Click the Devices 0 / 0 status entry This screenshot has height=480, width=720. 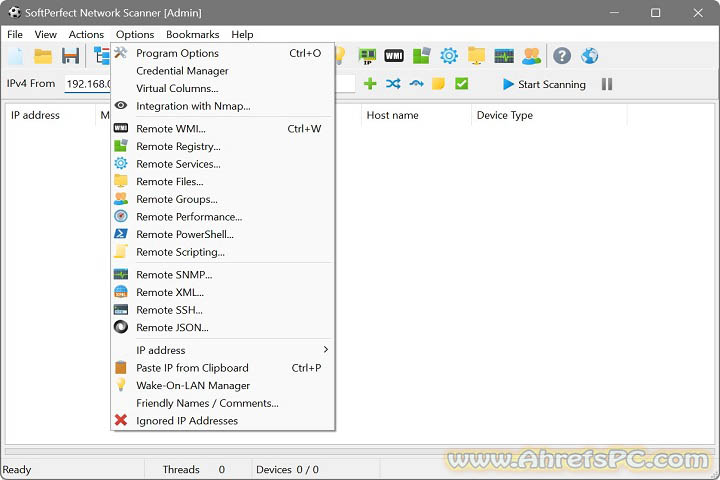click(x=287, y=469)
